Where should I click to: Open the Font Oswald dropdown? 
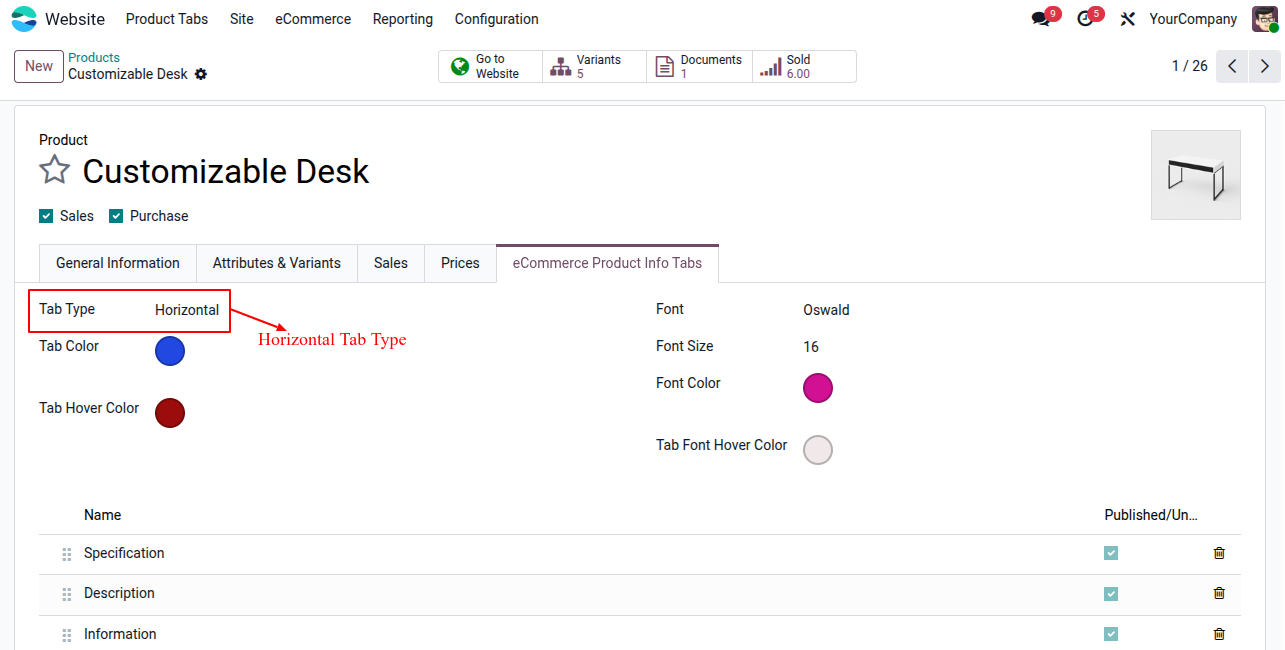point(826,310)
